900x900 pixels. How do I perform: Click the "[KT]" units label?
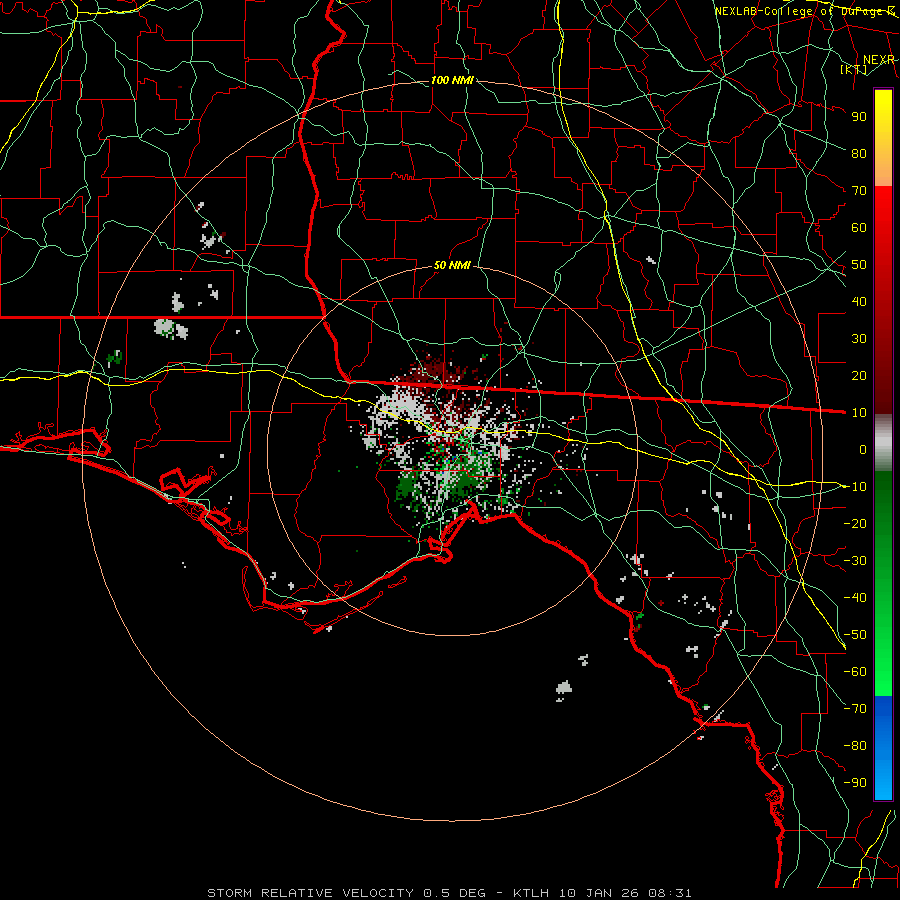[x=854, y=69]
